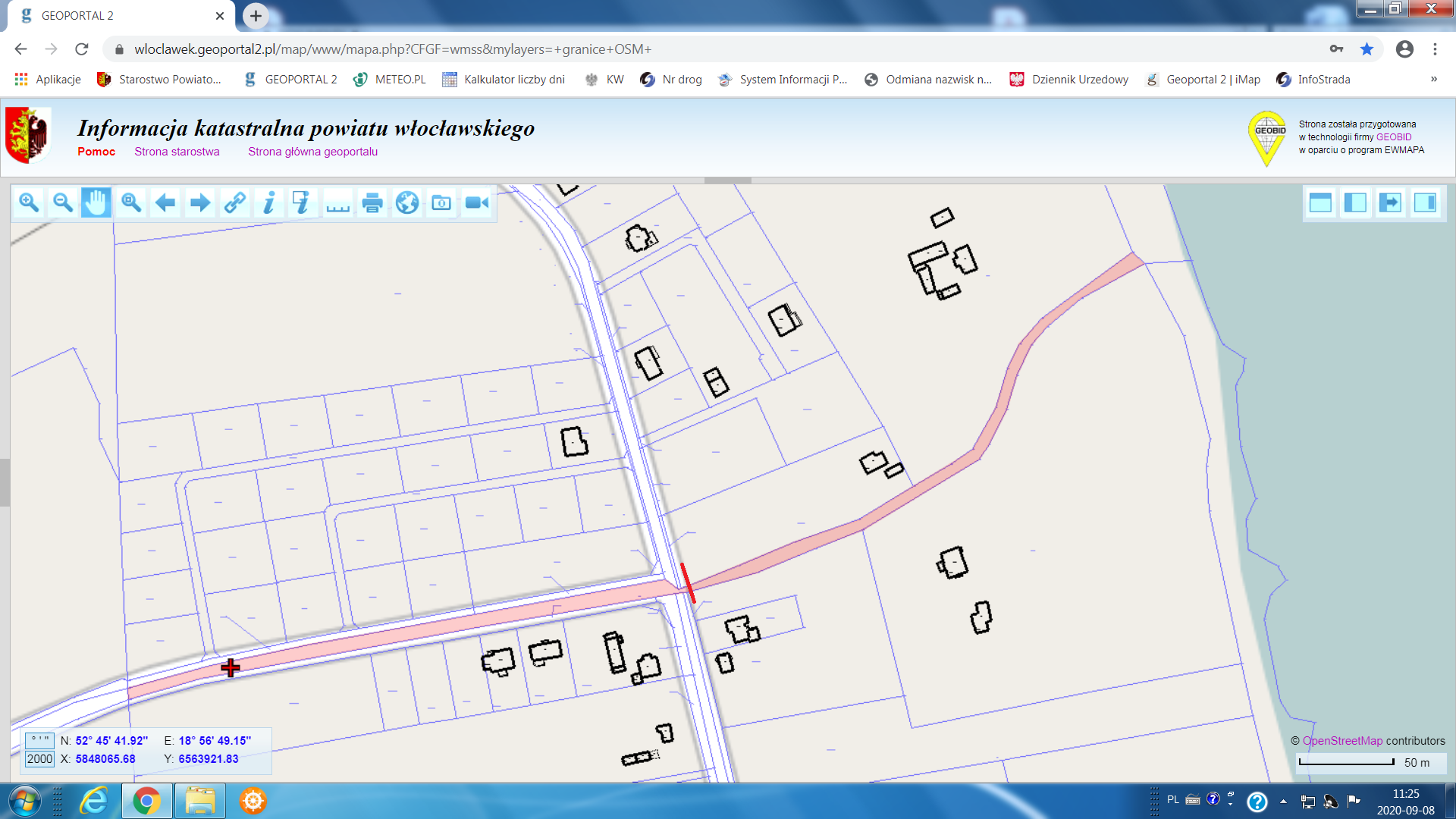Click the degrees format box beside N

(39, 740)
